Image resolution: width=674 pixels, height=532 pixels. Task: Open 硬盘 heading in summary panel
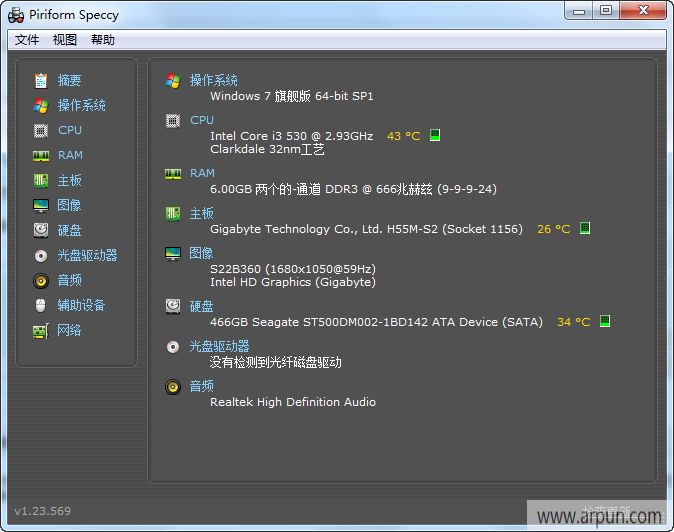click(202, 306)
